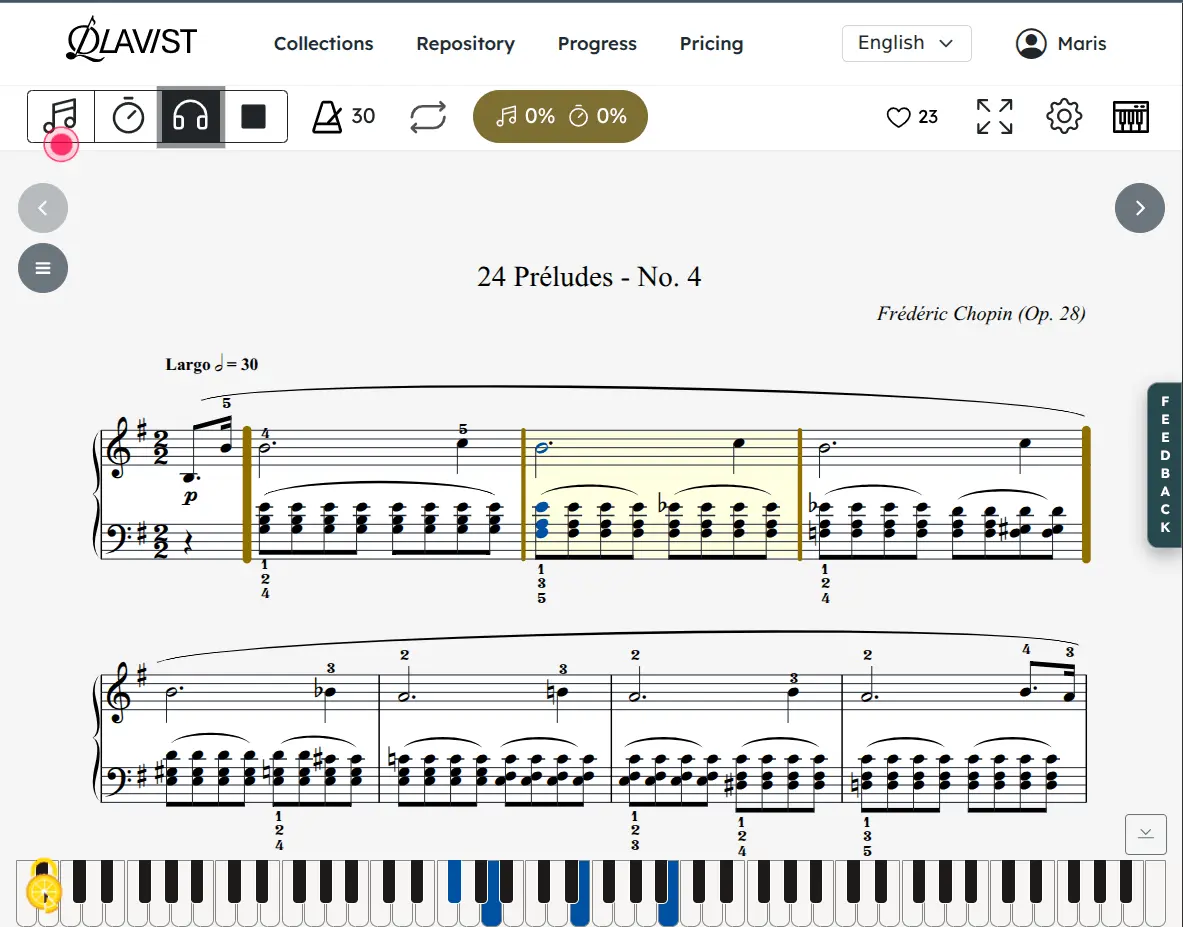The height and width of the screenshot is (927, 1183).
Task: Click the composer Frédéric Chopin (Op. 28)
Action: point(981,313)
